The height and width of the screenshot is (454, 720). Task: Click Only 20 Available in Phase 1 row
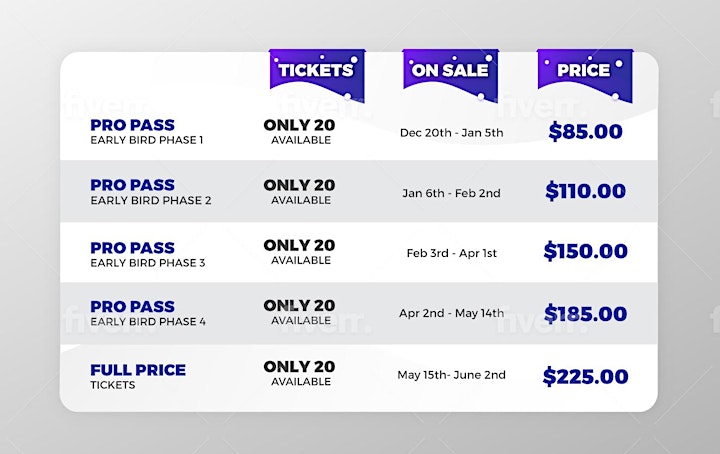point(299,132)
